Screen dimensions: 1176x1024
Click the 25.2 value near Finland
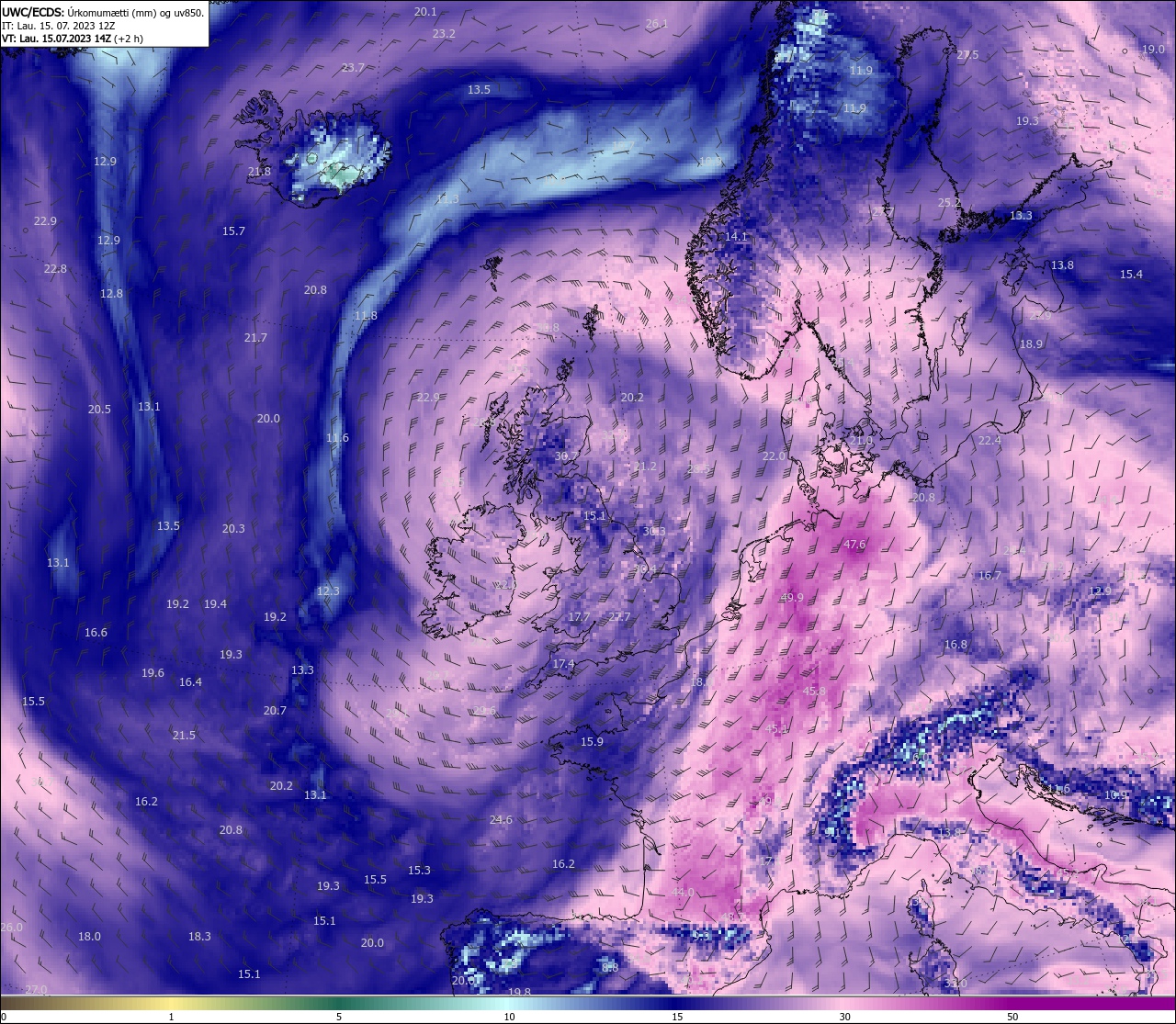point(949,202)
